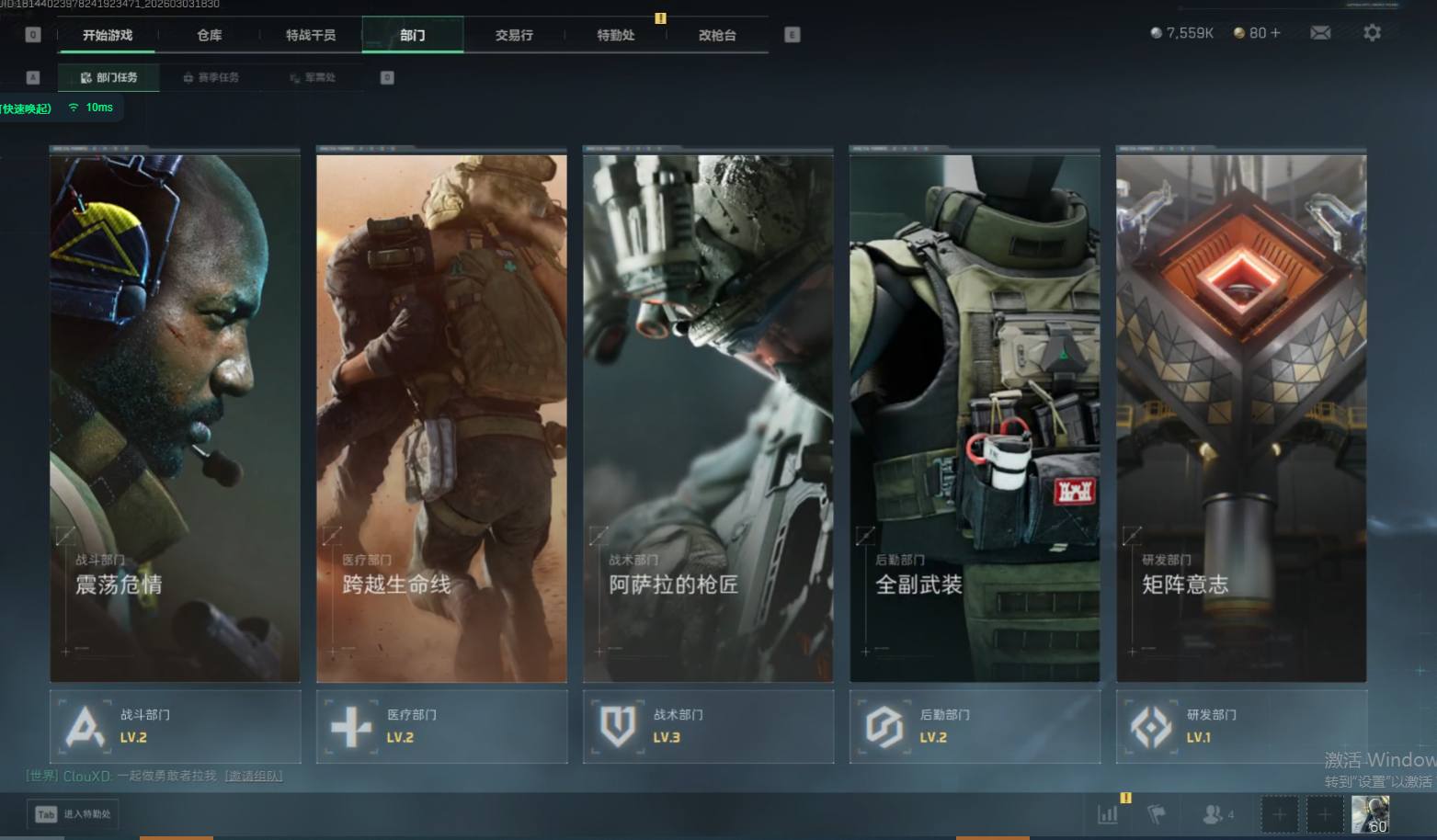Open the 后勤部门 LV.2 department button
The image size is (1437, 840).
point(975,726)
